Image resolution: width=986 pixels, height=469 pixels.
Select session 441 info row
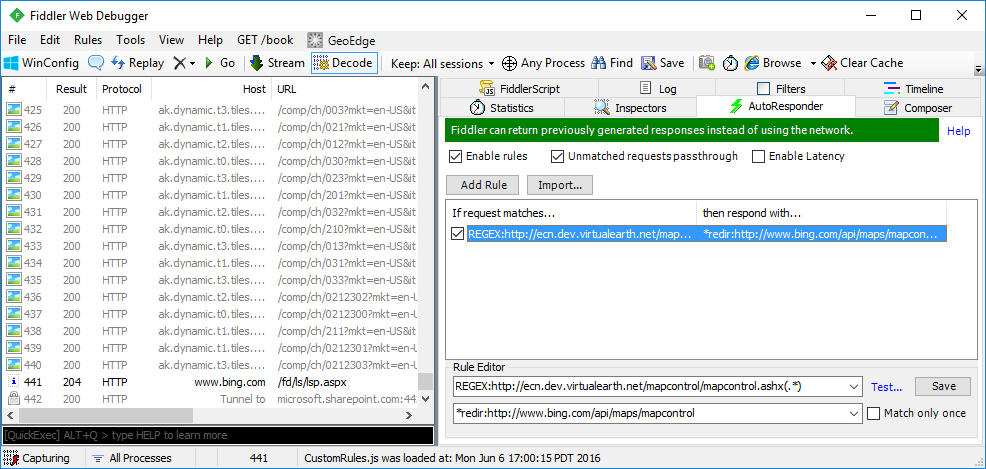point(211,382)
